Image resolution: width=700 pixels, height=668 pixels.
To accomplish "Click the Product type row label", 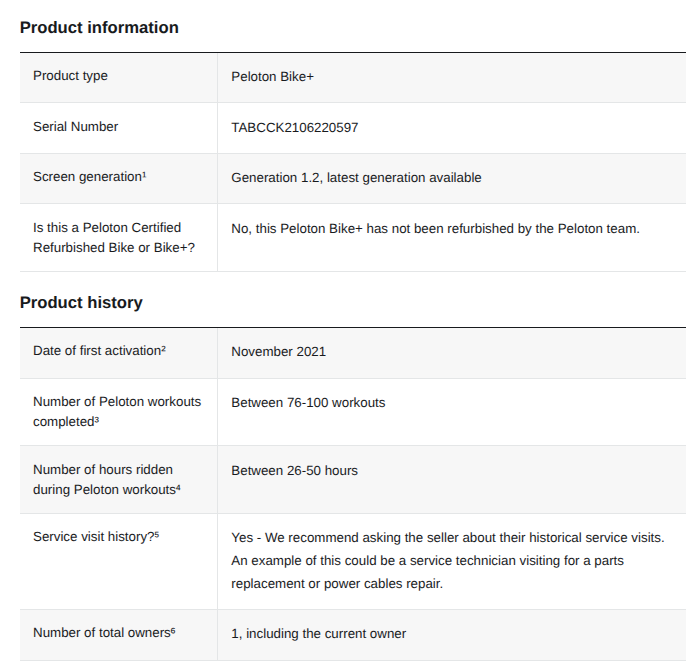I will coord(70,76).
